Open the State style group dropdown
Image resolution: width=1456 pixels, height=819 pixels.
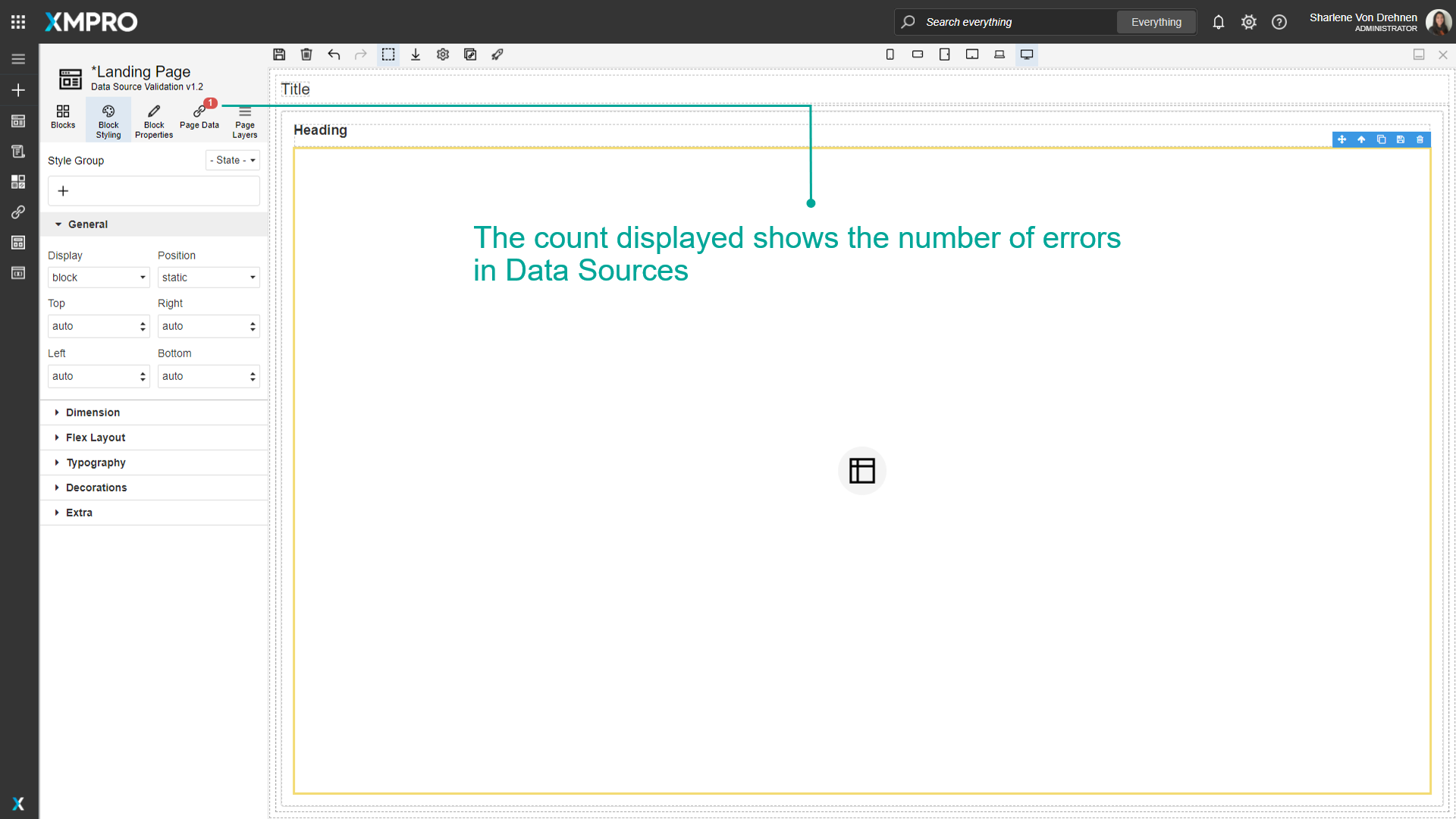232,160
